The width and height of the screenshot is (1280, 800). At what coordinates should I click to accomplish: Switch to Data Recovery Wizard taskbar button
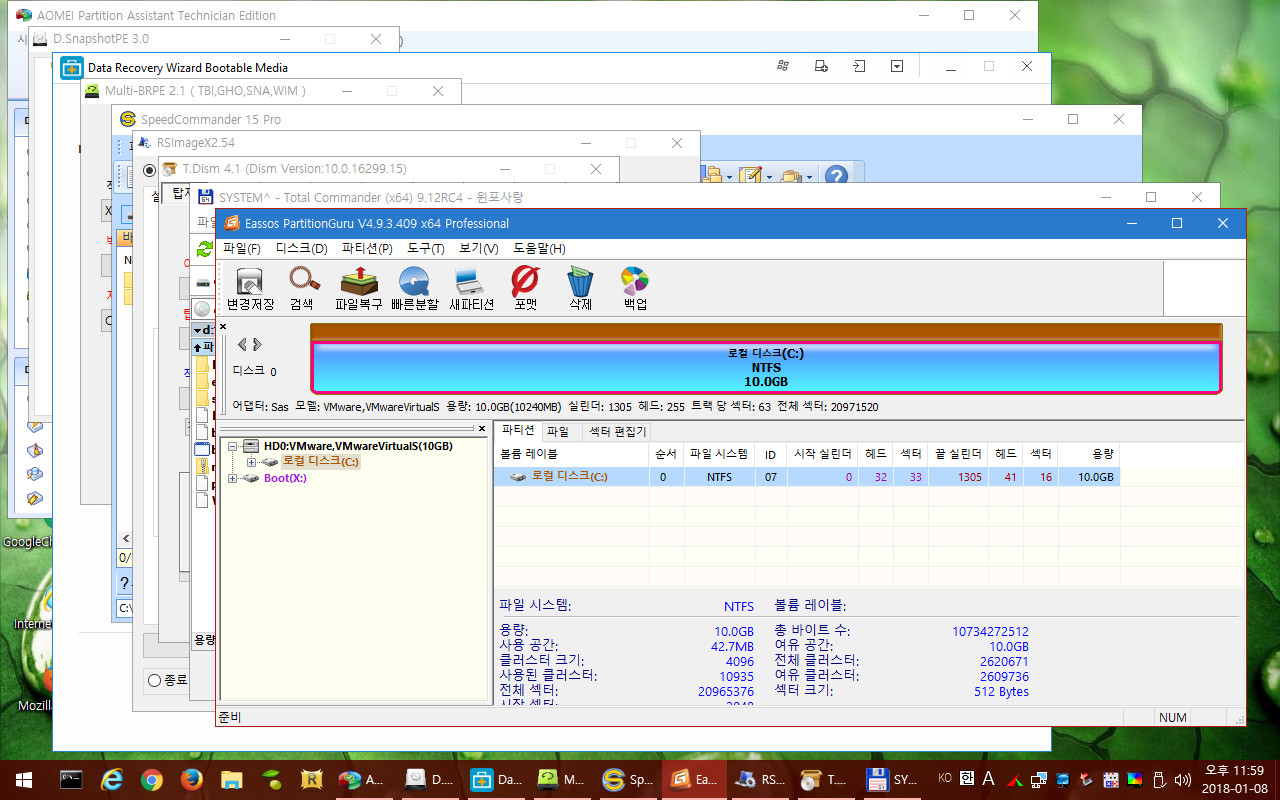495,780
